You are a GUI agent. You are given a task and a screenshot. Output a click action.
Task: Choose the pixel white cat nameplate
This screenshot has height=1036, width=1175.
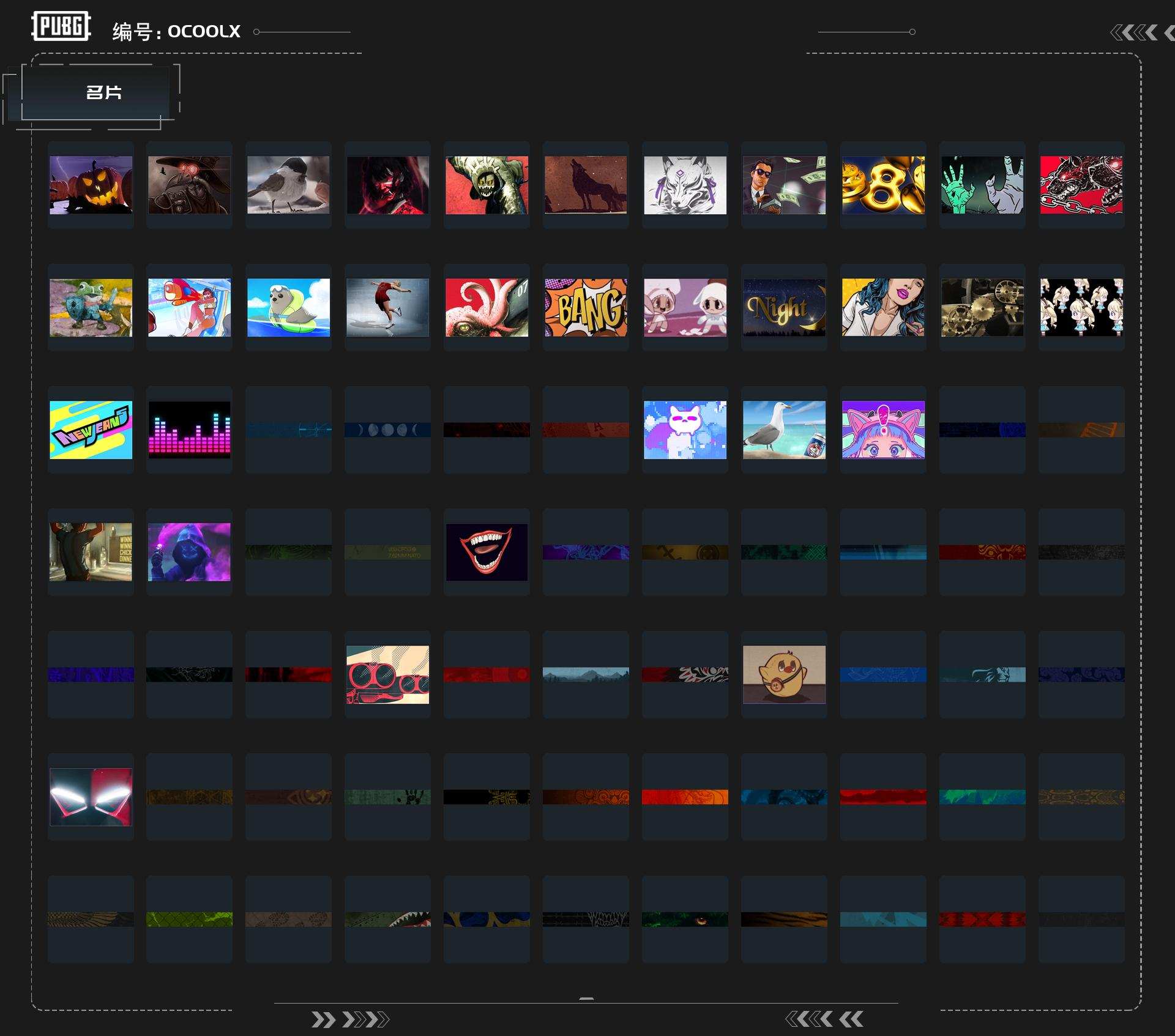pyautogui.click(x=685, y=430)
